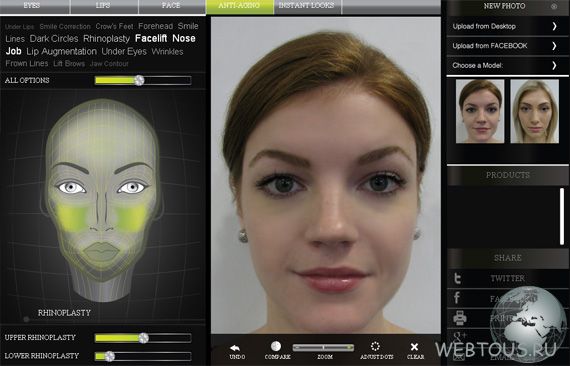The width and height of the screenshot is (570, 366).
Task: Toggle the Compare before/after icon
Action: [276, 346]
